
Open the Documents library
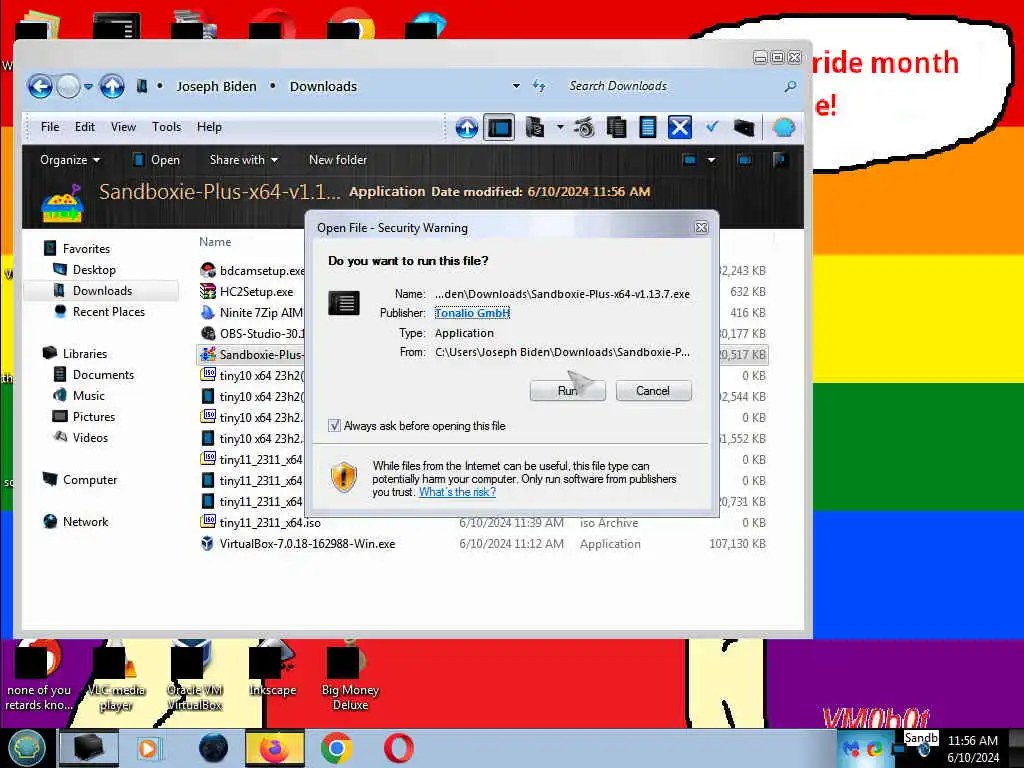click(103, 374)
